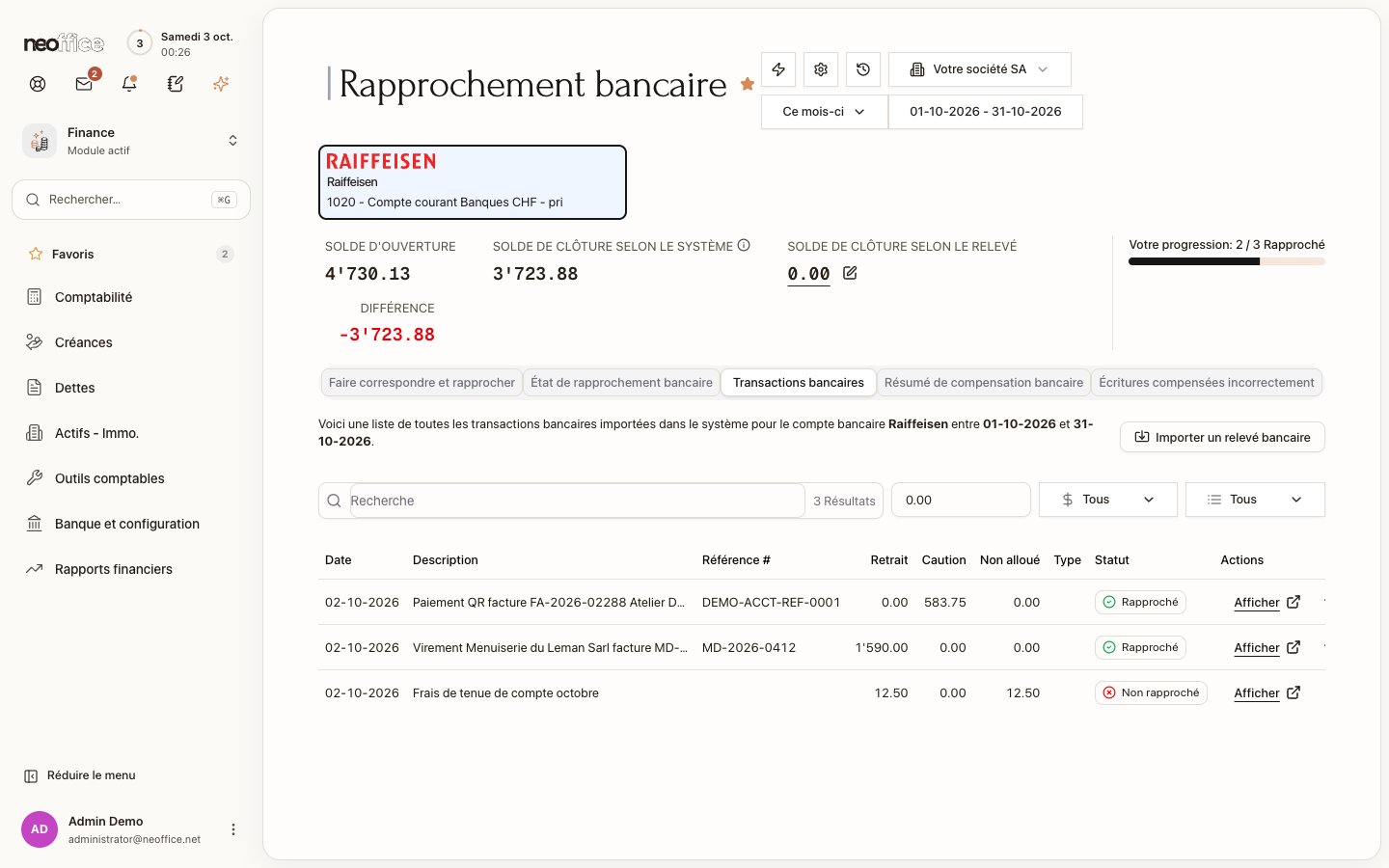The width and height of the screenshot is (1389, 868).
Task: Switch to État de rapprochement bancaire tab
Action: click(x=621, y=383)
